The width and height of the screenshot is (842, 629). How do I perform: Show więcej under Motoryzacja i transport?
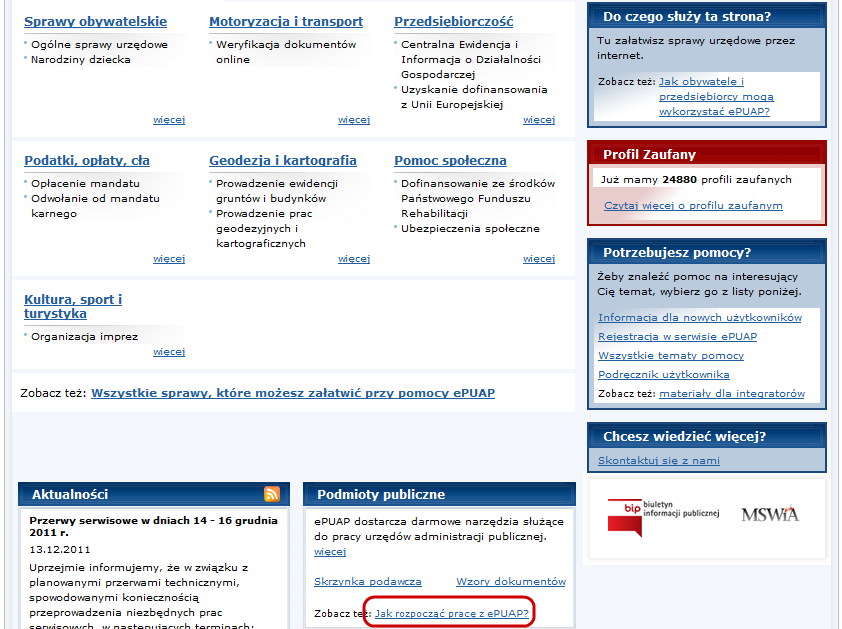(354, 119)
